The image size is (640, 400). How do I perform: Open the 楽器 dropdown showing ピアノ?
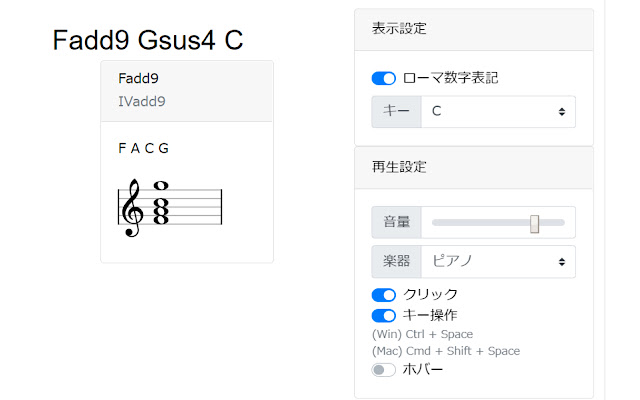[498, 261]
